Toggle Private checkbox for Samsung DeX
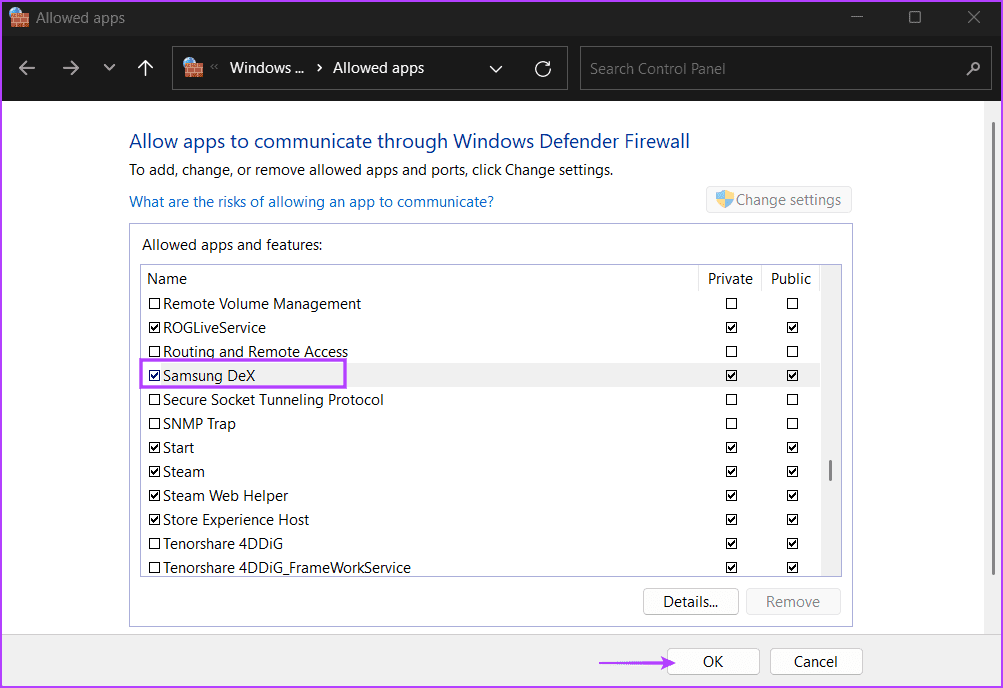 pyautogui.click(x=731, y=375)
